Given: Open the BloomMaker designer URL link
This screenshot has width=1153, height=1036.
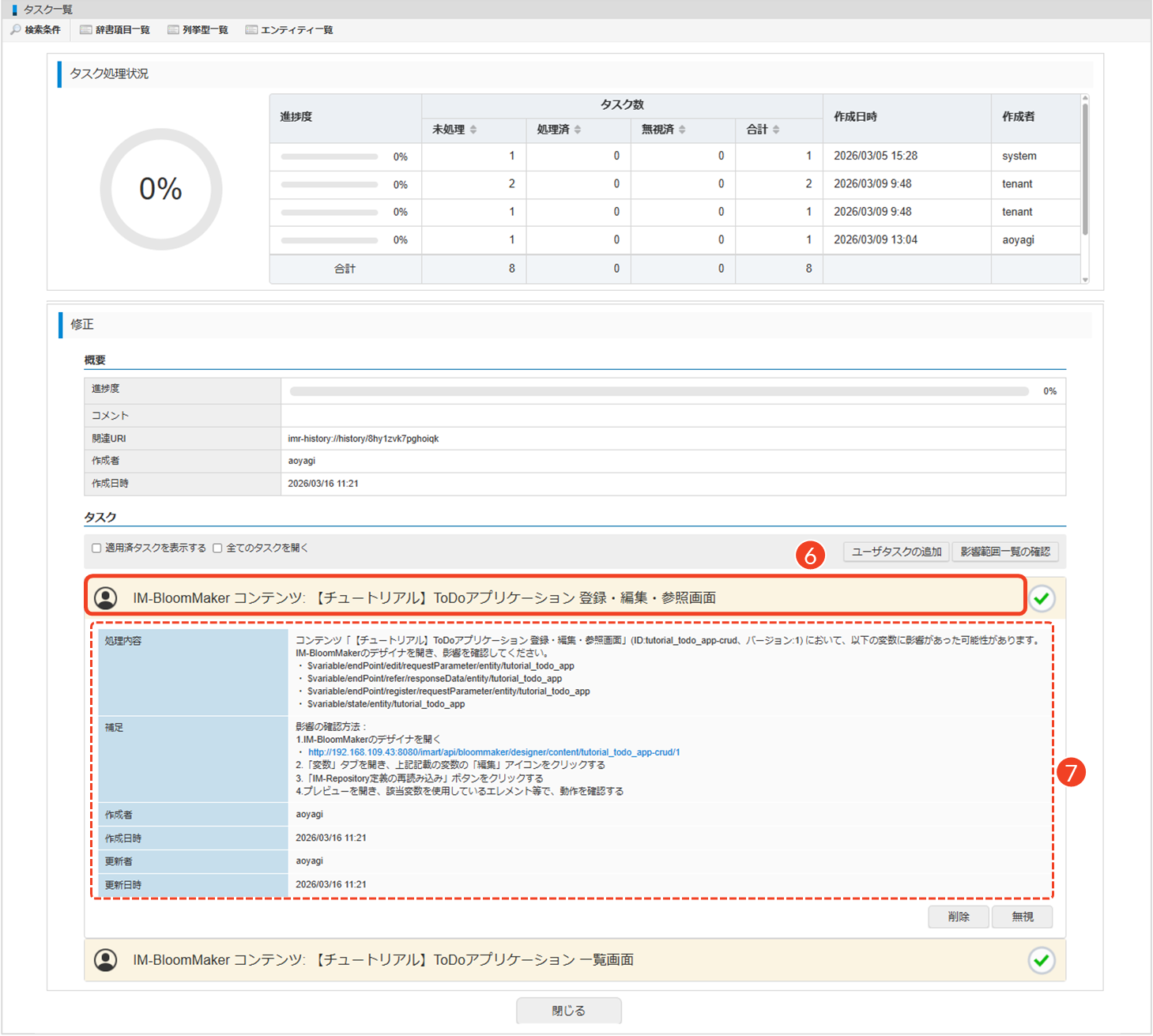Looking at the screenshot, I should point(494,752).
